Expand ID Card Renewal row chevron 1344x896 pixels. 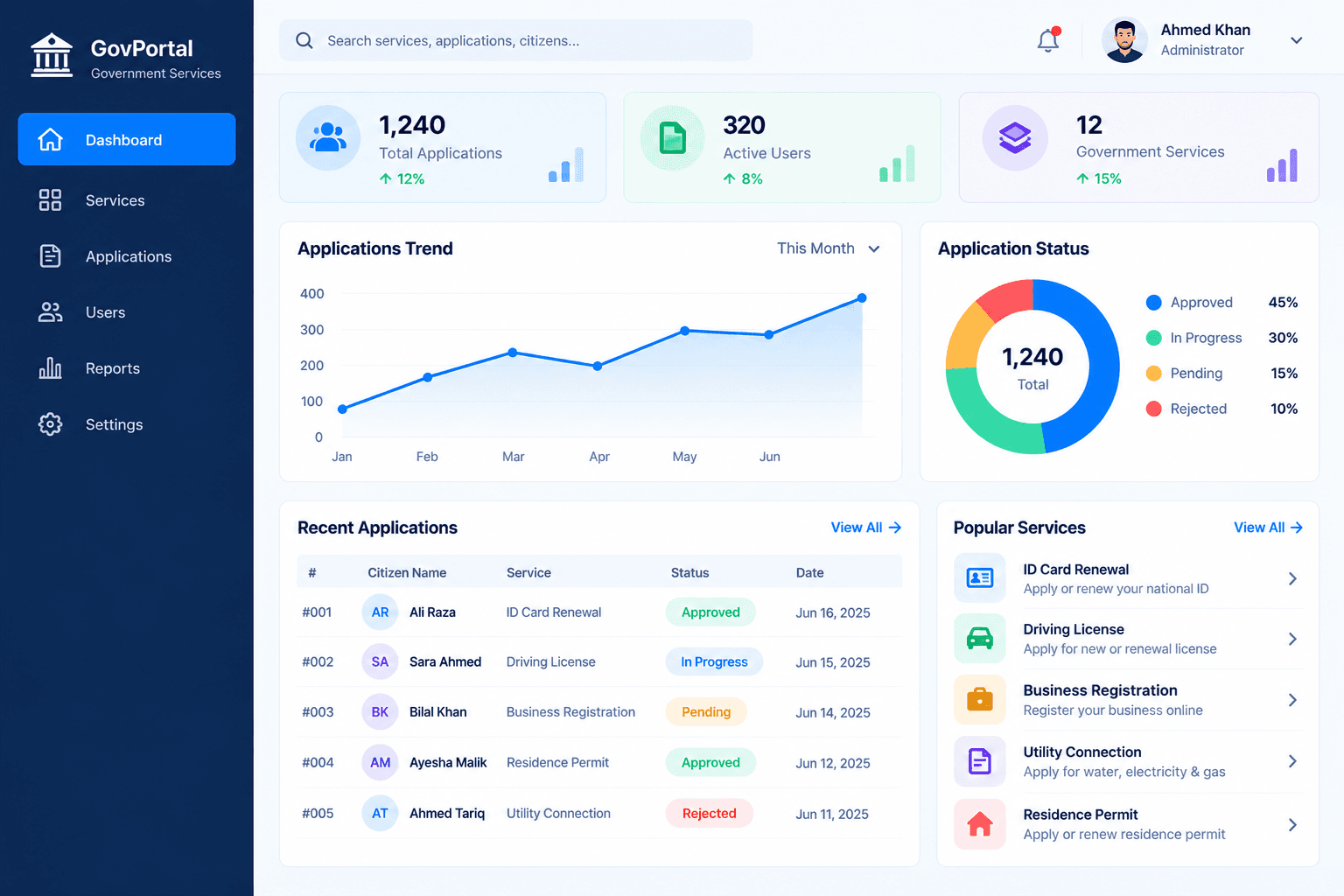tap(1292, 578)
